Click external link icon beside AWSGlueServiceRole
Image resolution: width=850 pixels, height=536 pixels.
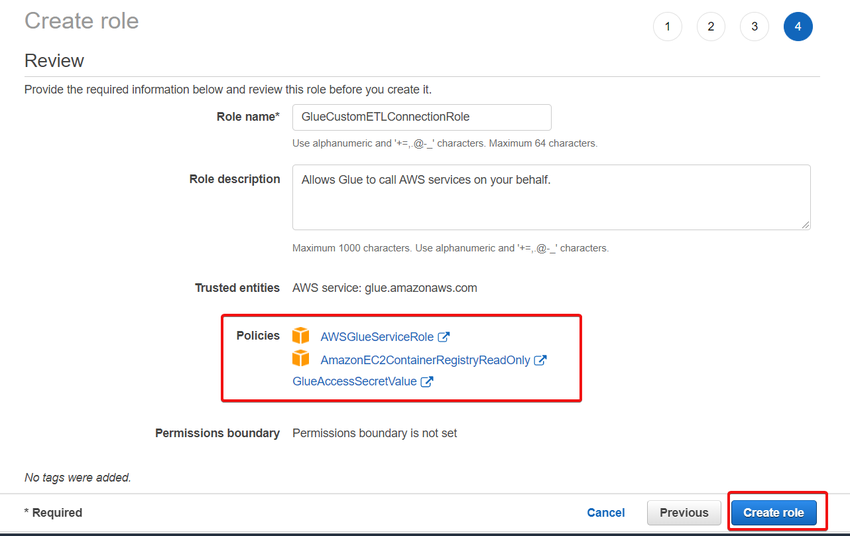tap(444, 337)
